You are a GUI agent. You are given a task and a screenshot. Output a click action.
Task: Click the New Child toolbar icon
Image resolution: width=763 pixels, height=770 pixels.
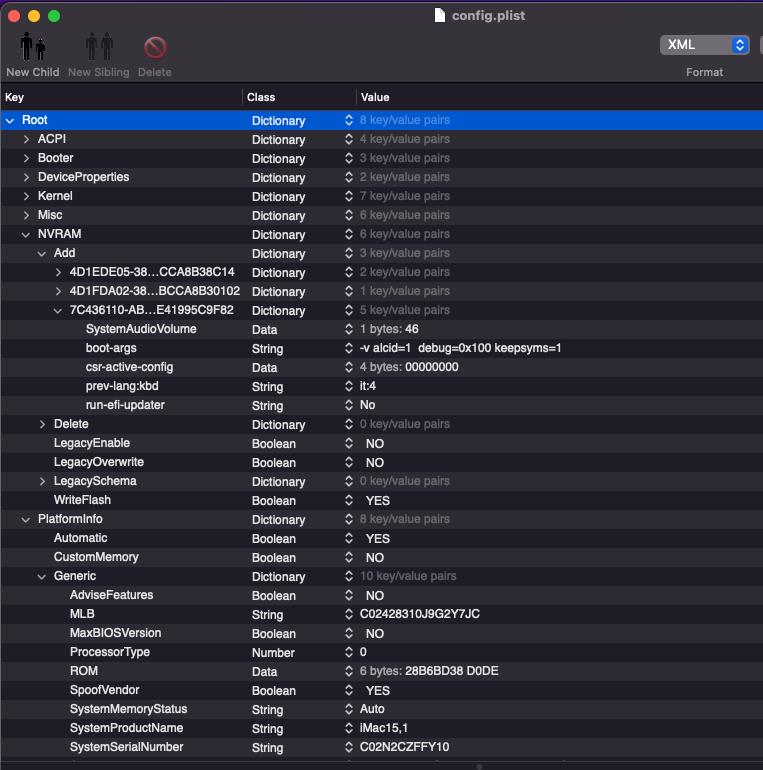(32, 47)
